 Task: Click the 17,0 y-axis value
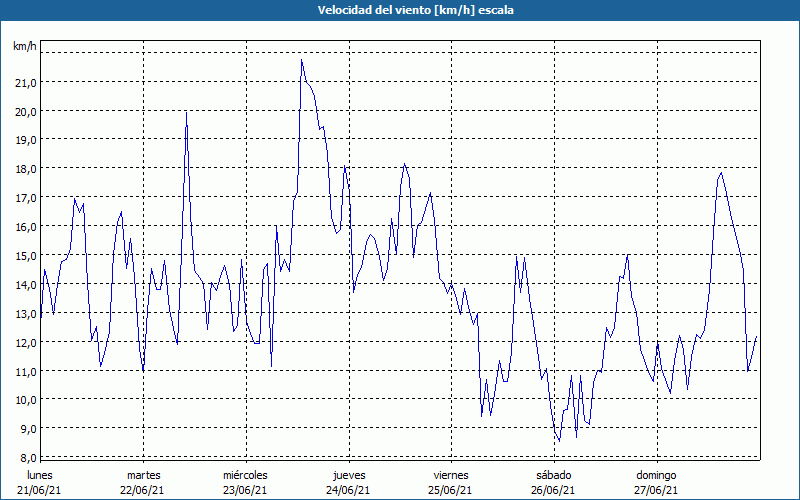coord(26,198)
